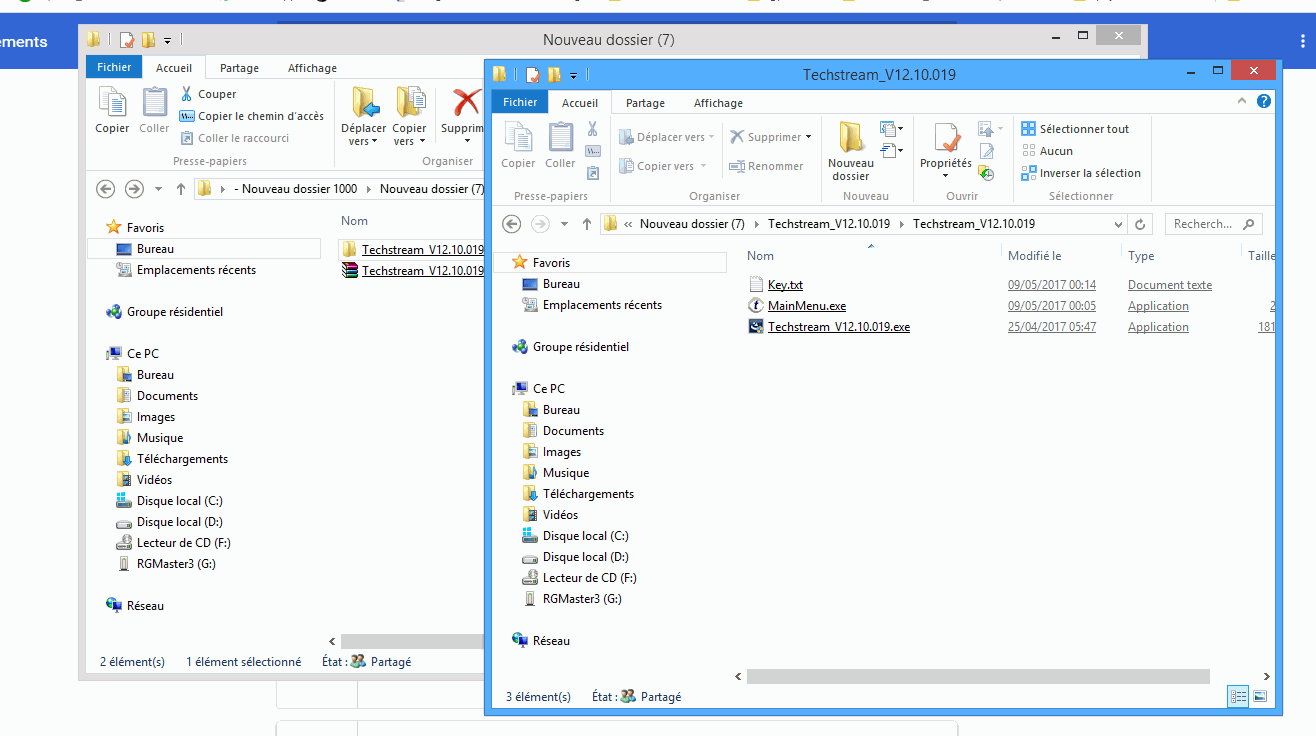The height and width of the screenshot is (736, 1316).
Task: Open Groupe résidentiel in back window sidebar
Action: (x=164, y=312)
